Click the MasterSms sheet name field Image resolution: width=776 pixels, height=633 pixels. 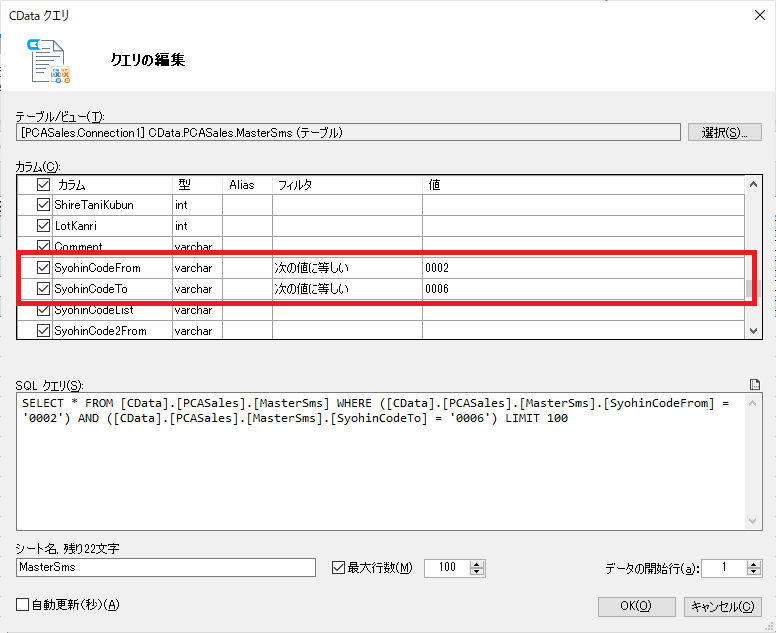tap(166, 567)
